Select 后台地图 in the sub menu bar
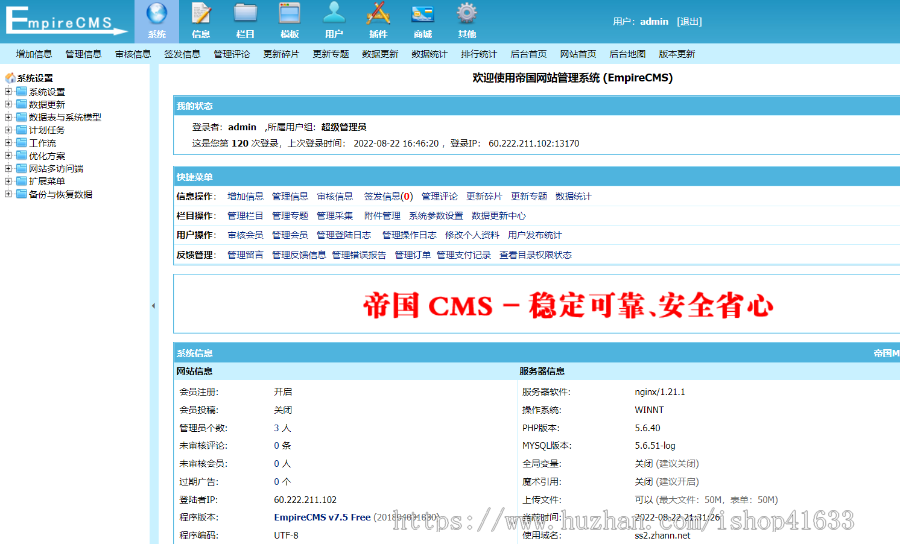900x544 pixels. tap(627, 54)
